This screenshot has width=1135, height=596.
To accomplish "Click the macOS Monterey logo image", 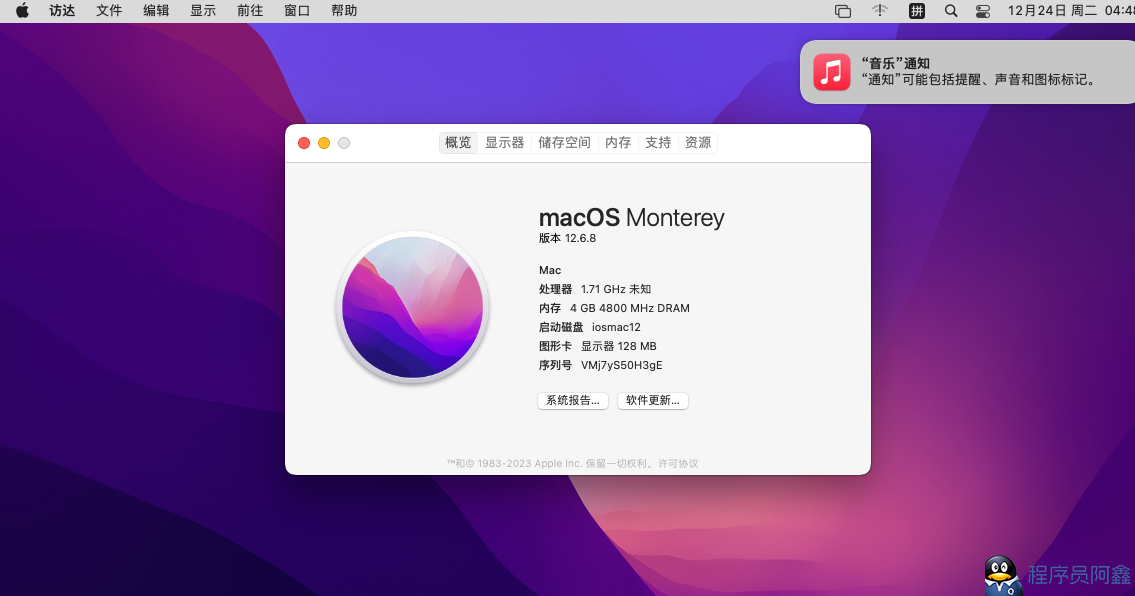I will click(413, 307).
